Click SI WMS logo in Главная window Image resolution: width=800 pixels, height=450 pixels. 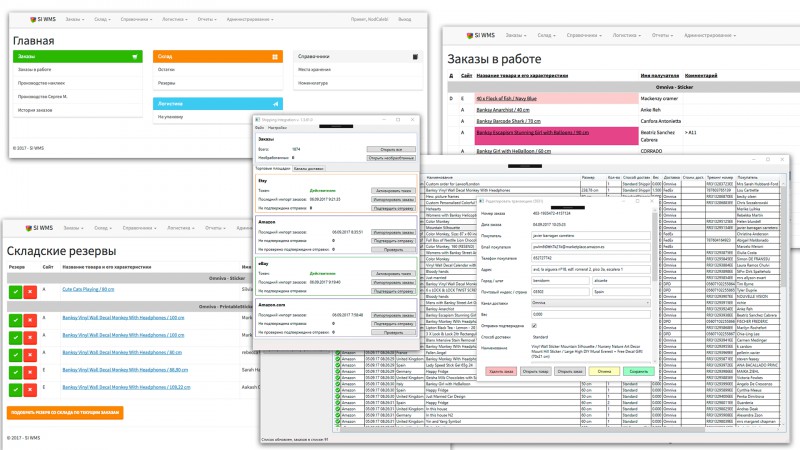(x=43, y=19)
